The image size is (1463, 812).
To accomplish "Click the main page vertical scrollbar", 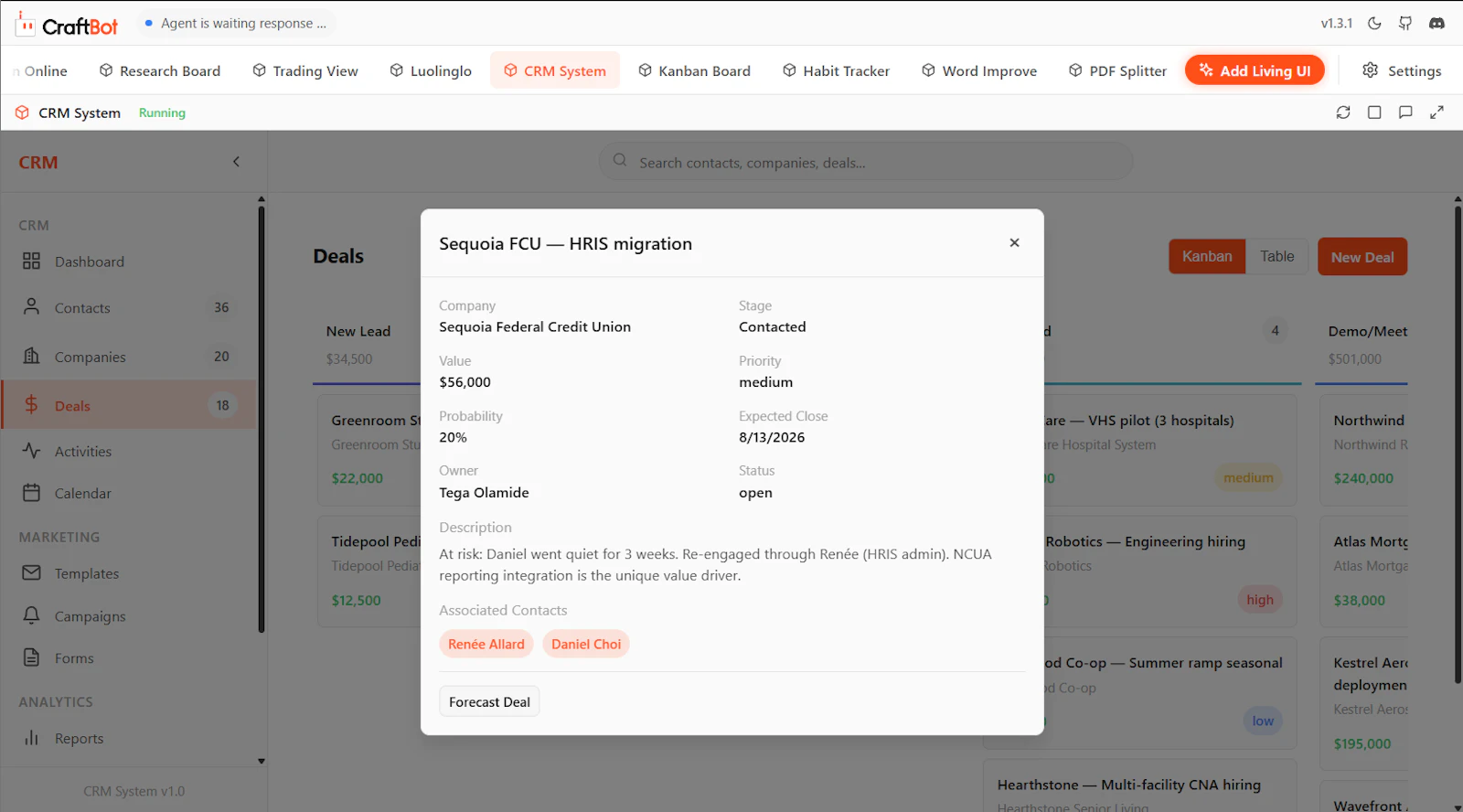I will pyautogui.click(x=1458, y=443).
